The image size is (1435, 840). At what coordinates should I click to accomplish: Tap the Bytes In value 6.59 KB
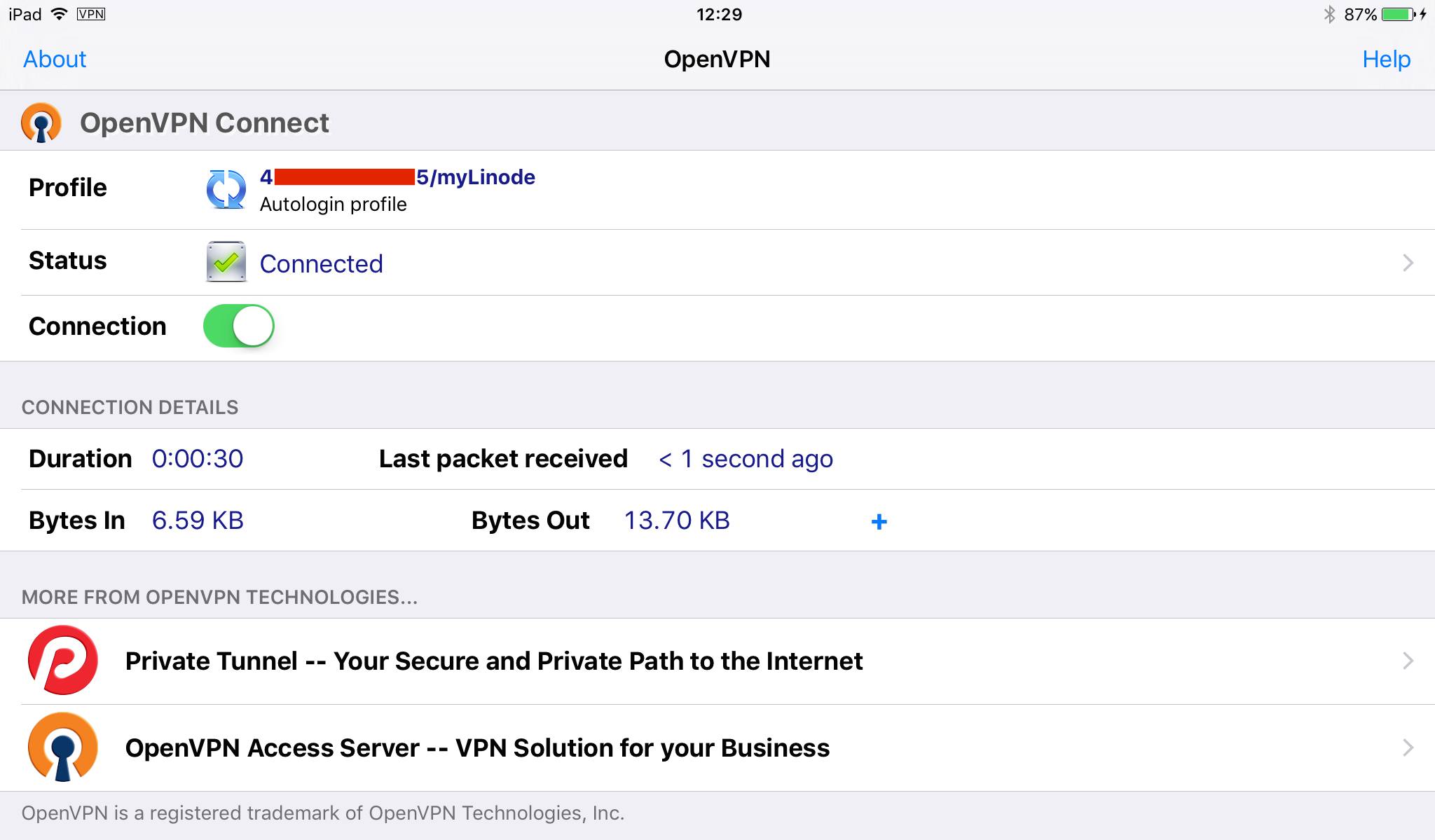click(198, 520)
